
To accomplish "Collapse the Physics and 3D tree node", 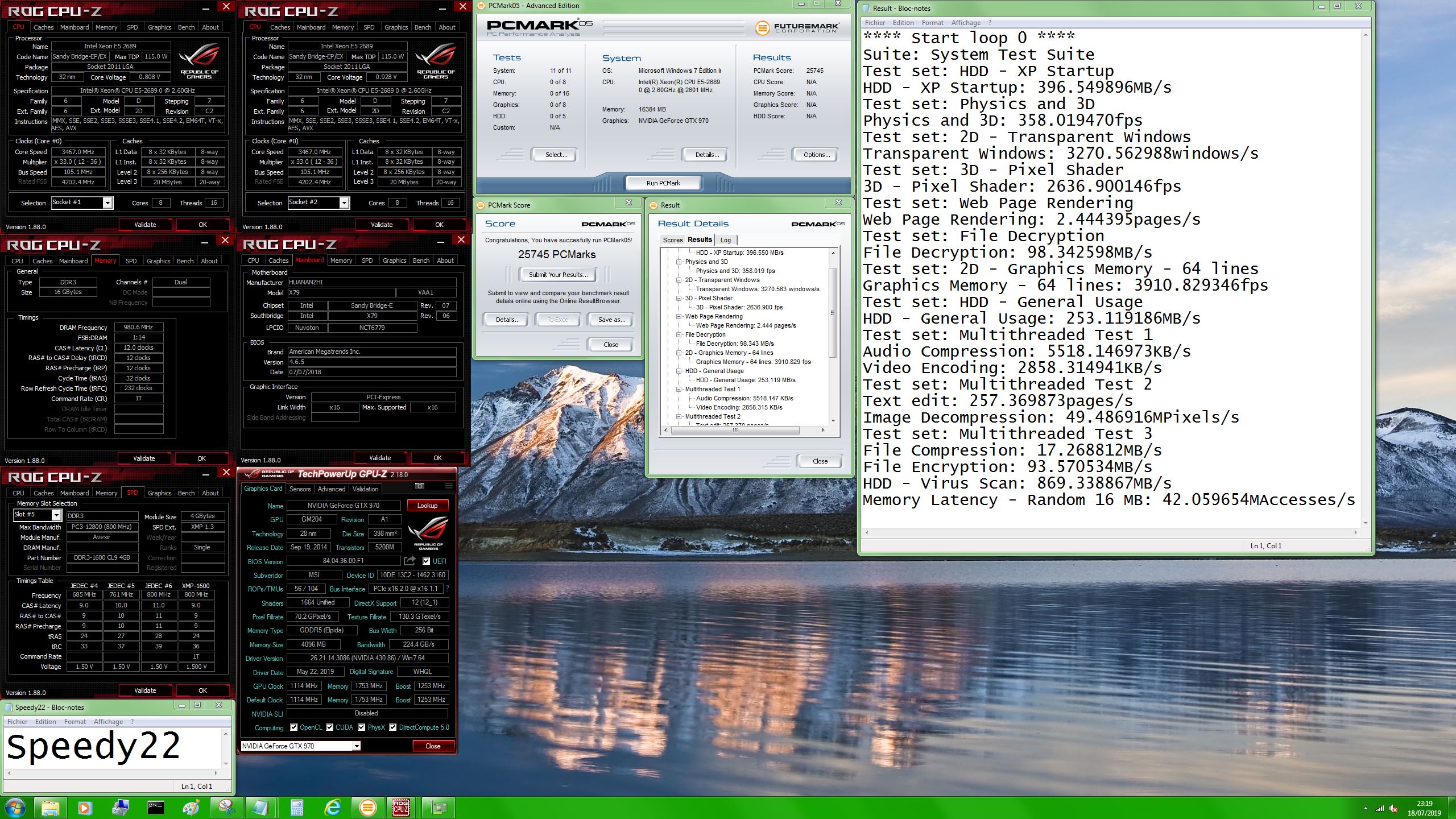I will coord(679,262).
